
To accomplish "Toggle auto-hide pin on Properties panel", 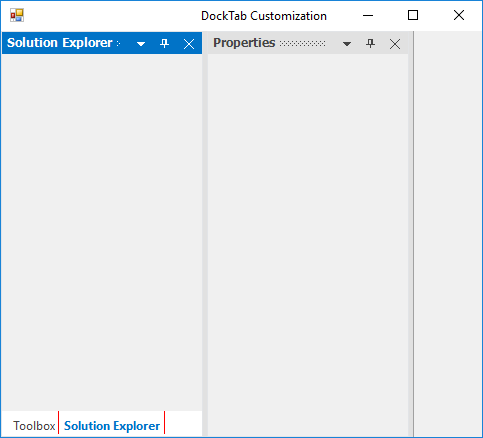I will (x=370, y=43).
